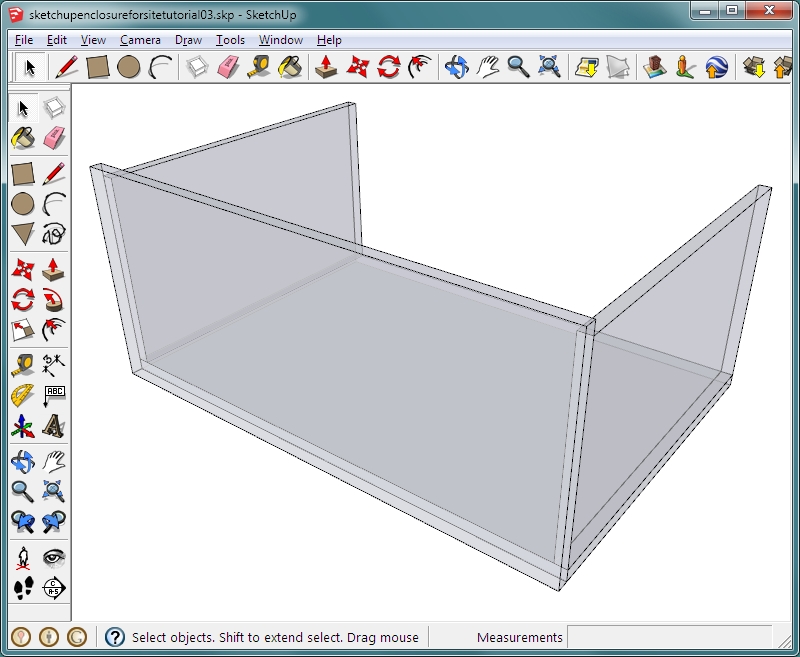Go to Previous view in the left palette
Image resolution: width=800 pixels, height=657 pixels.
click(x=23, y=521)
